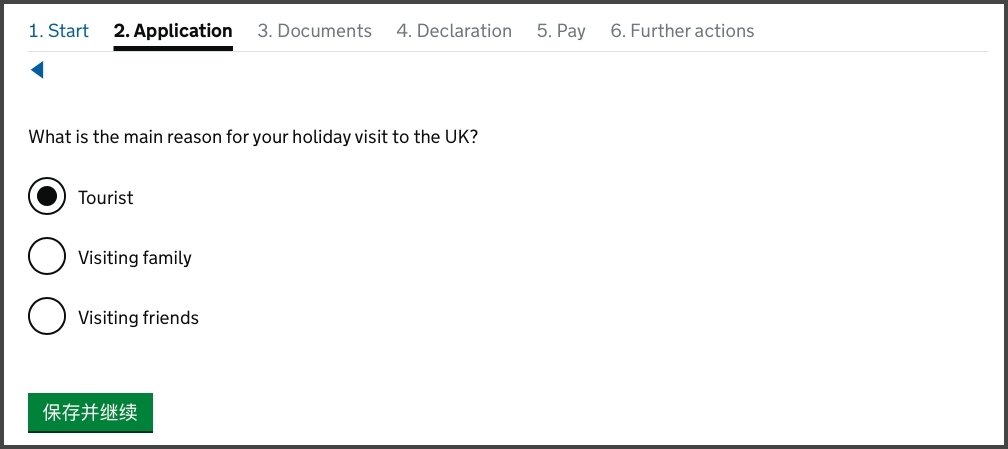
Task: Click the Visiting family label text
Action: pyautogui.click(x=135, y=258)
